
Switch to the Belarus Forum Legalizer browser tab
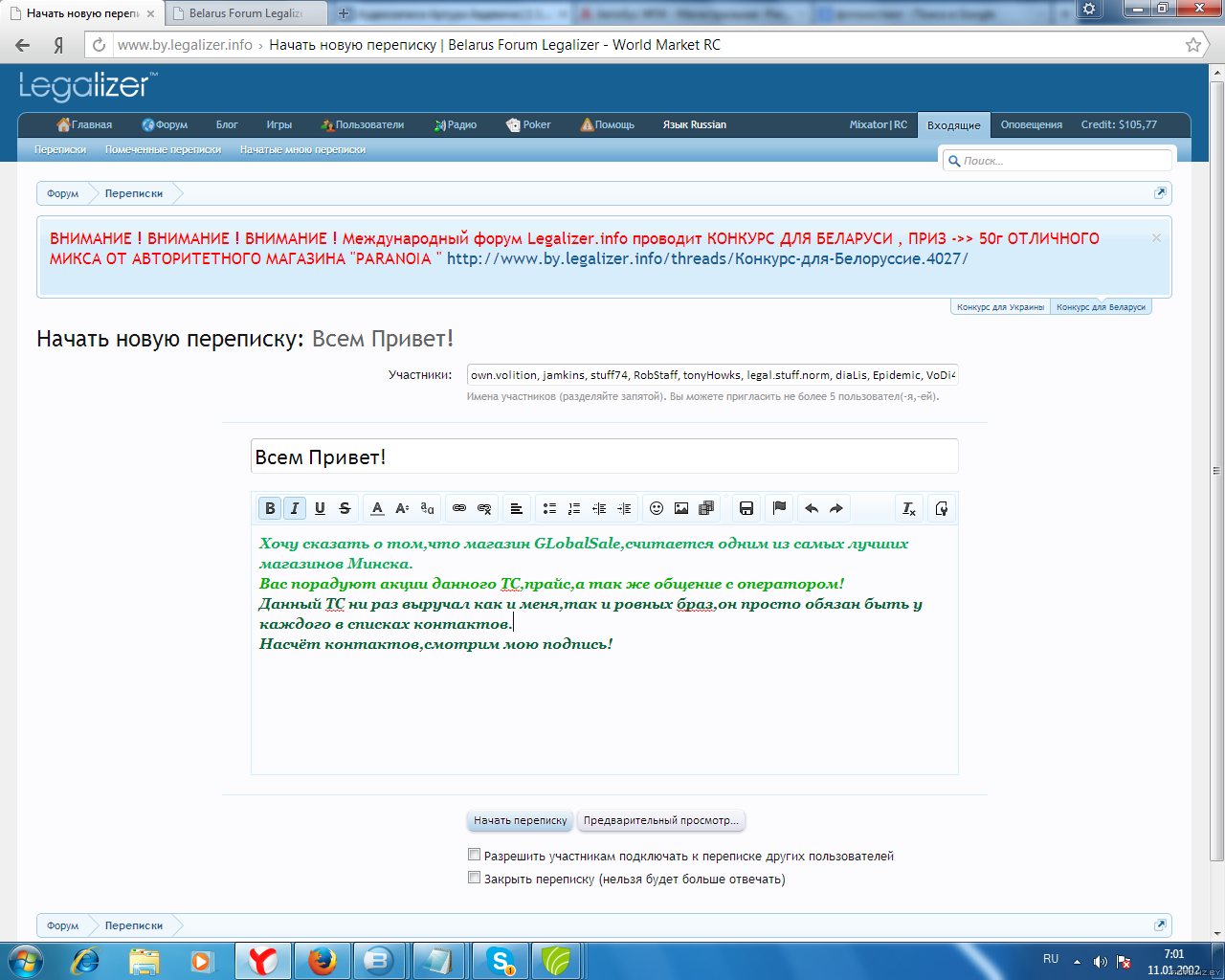pos(245,13)
